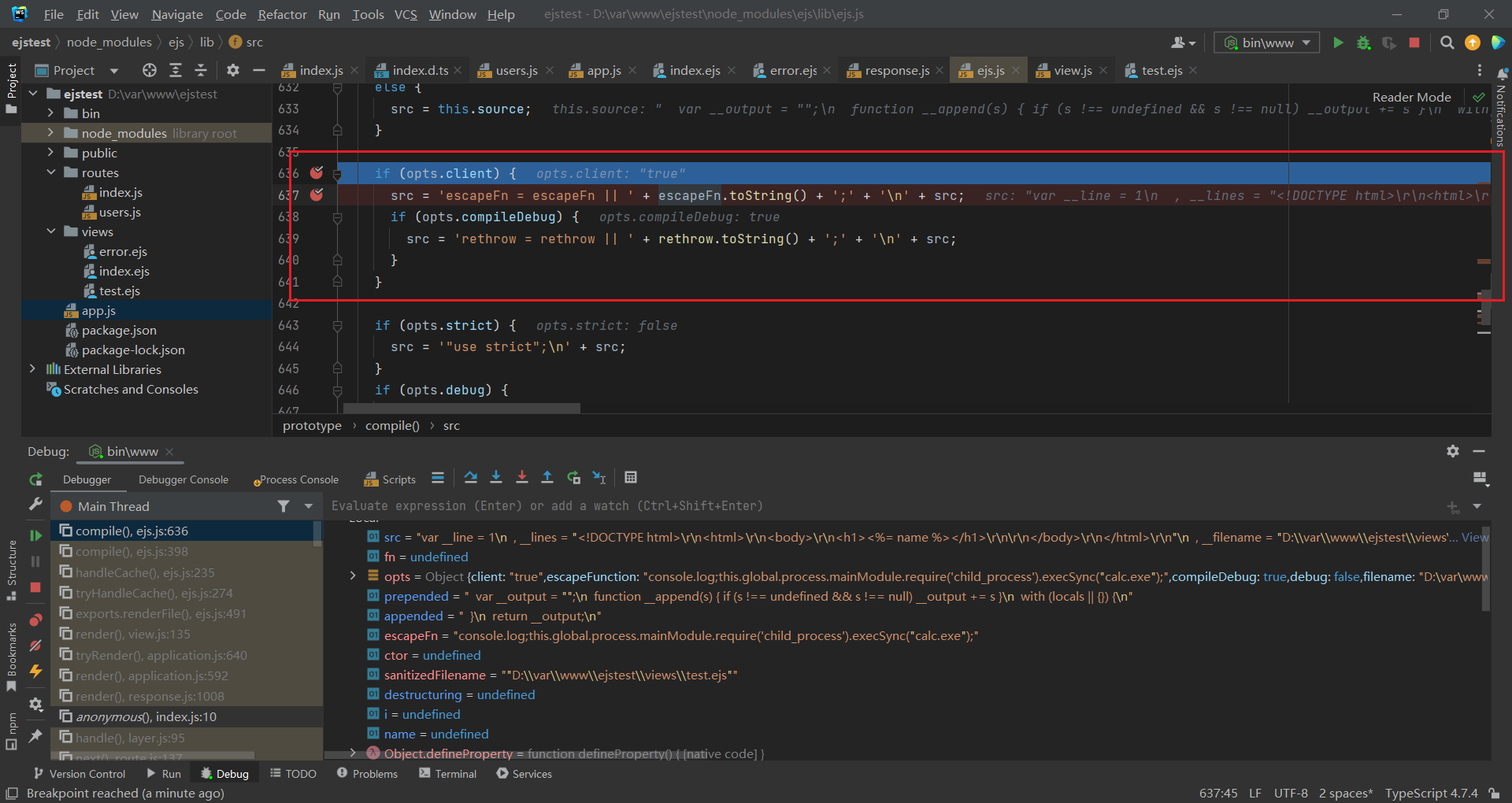The height and width of the screenshot is (803, 1512).
Task: Click compile() breadcrumb item
Action: [392, 425]
